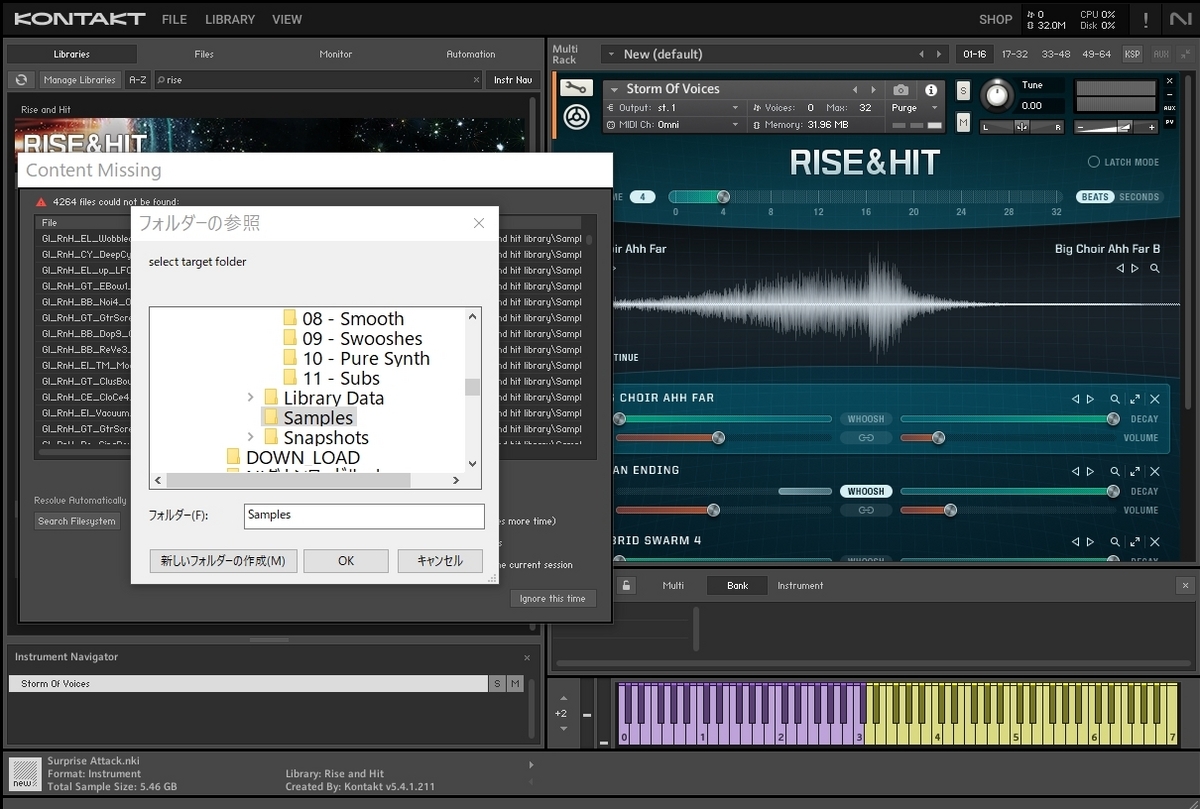Image resolution: width=1200 pixels, height=809 pixels.
Task: Select previous sound for An Ending layer
Action: pos(1076,471)
